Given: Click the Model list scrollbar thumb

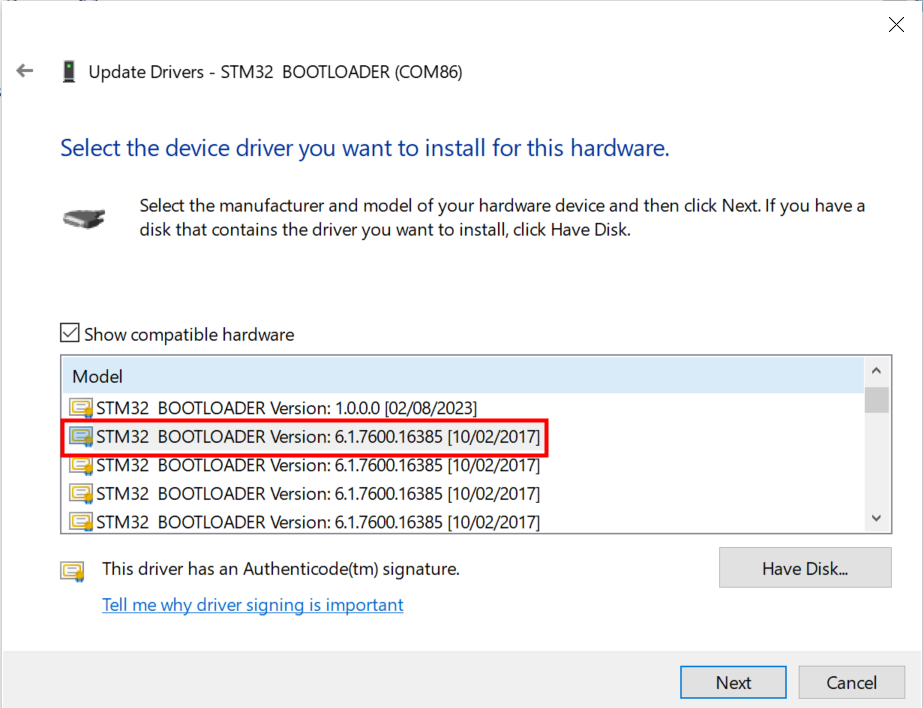Looking at the screenshot, I should pyautogui.click(x=877, y=400).
